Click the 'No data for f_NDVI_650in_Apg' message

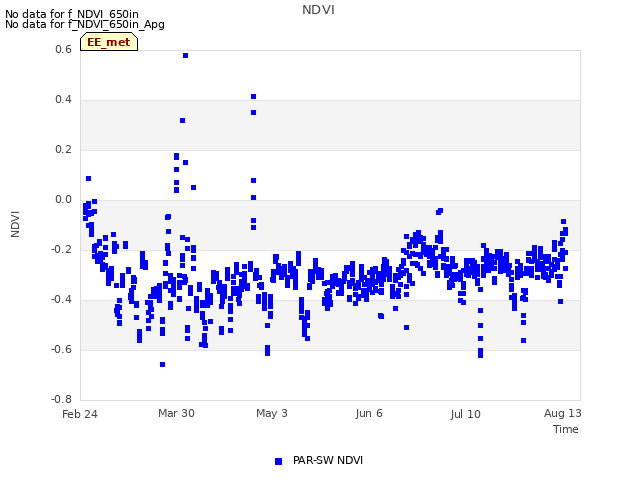click(x=85, y=24)
